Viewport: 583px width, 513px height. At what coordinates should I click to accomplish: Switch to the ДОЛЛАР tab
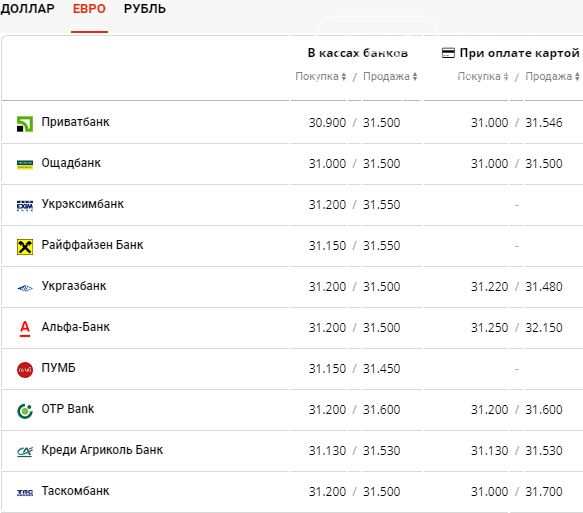(x=28, y=9)
